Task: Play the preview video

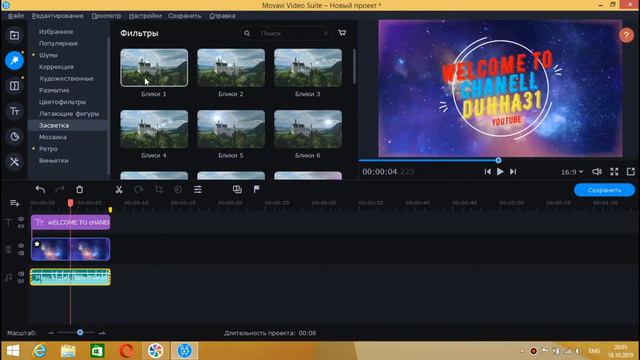Action: click(500, 172)
